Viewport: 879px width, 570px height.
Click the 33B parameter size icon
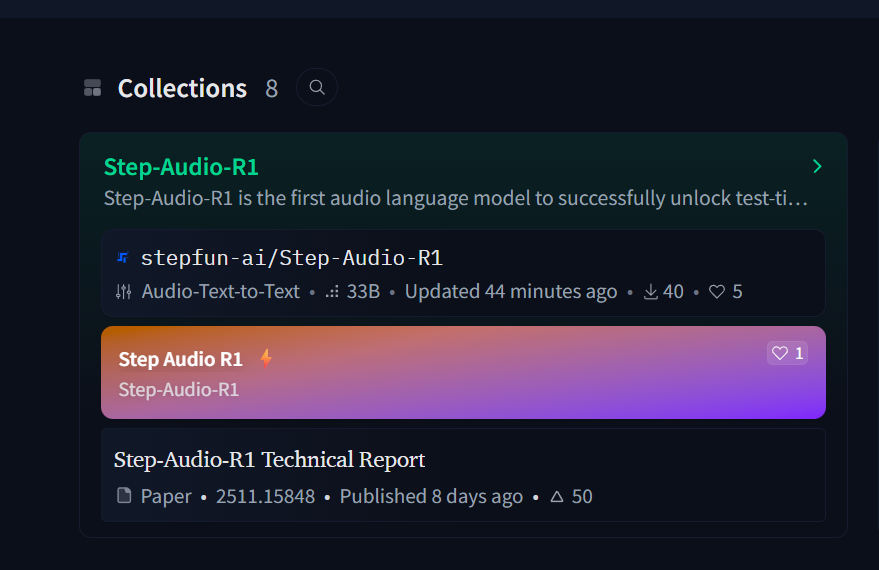pos(332,292)
